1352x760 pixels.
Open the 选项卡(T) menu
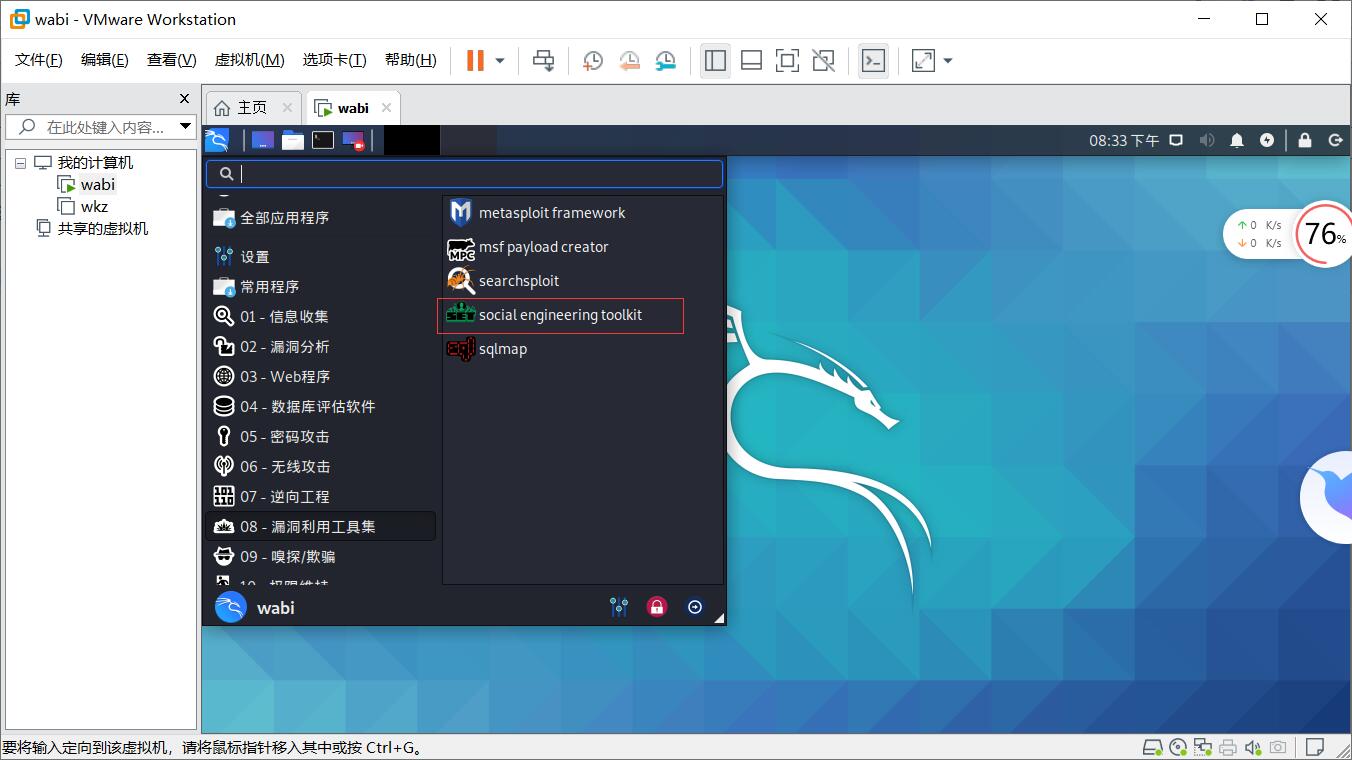pos(334,60)
